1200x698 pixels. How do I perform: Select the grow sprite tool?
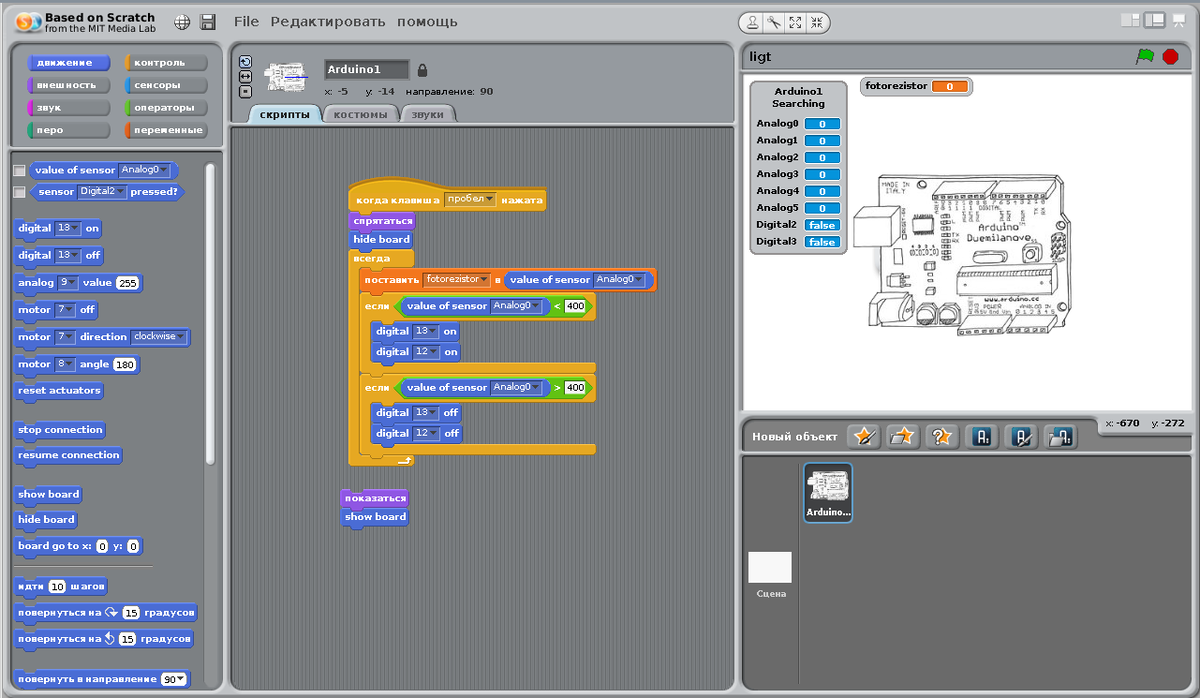795,21
